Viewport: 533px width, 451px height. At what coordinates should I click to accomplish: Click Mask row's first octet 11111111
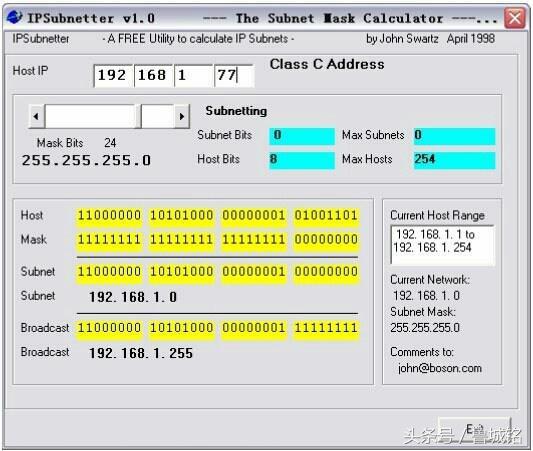pyautogui.click(x=109, y=240)
